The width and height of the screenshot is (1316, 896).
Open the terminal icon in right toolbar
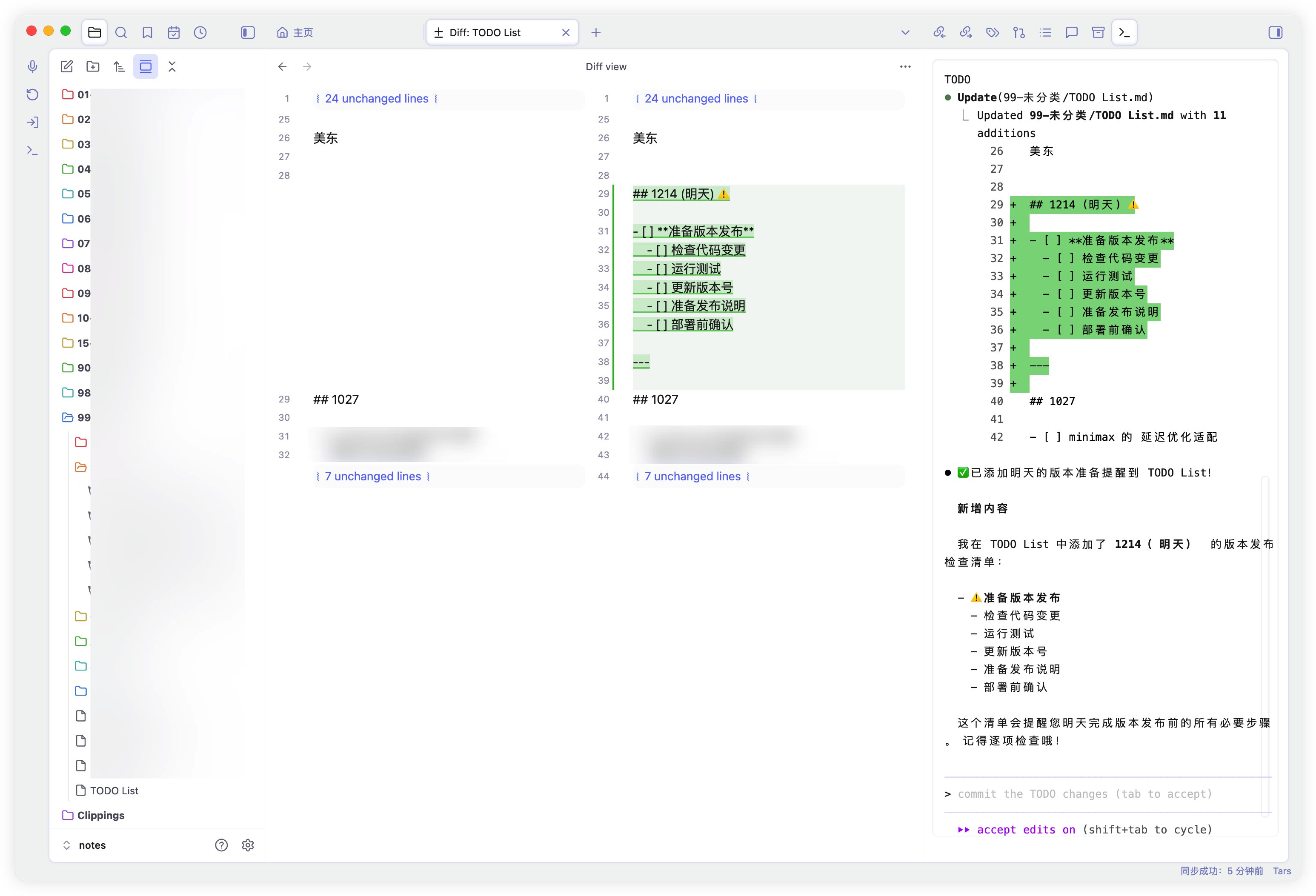click(1124, 32)
